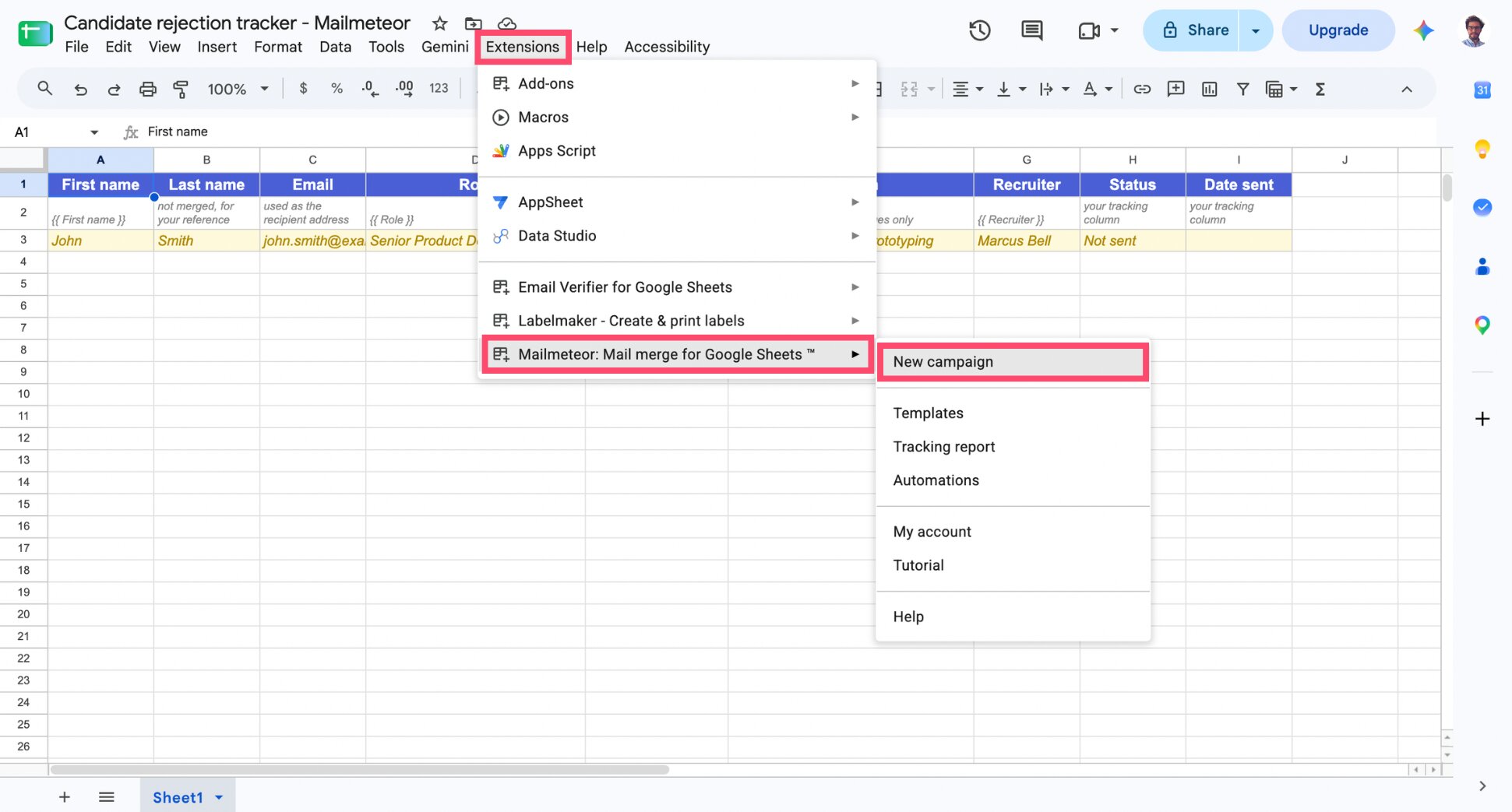Click the horizontal scrollbar
This screenshot has width=1512, height=812.
tap(359, 769)
